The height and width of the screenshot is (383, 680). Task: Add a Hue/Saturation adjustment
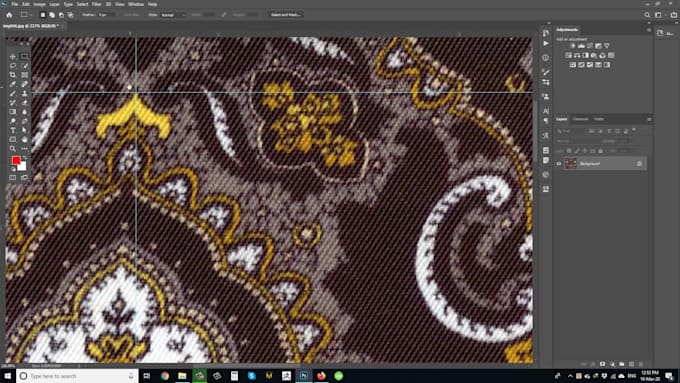point(569,55)
